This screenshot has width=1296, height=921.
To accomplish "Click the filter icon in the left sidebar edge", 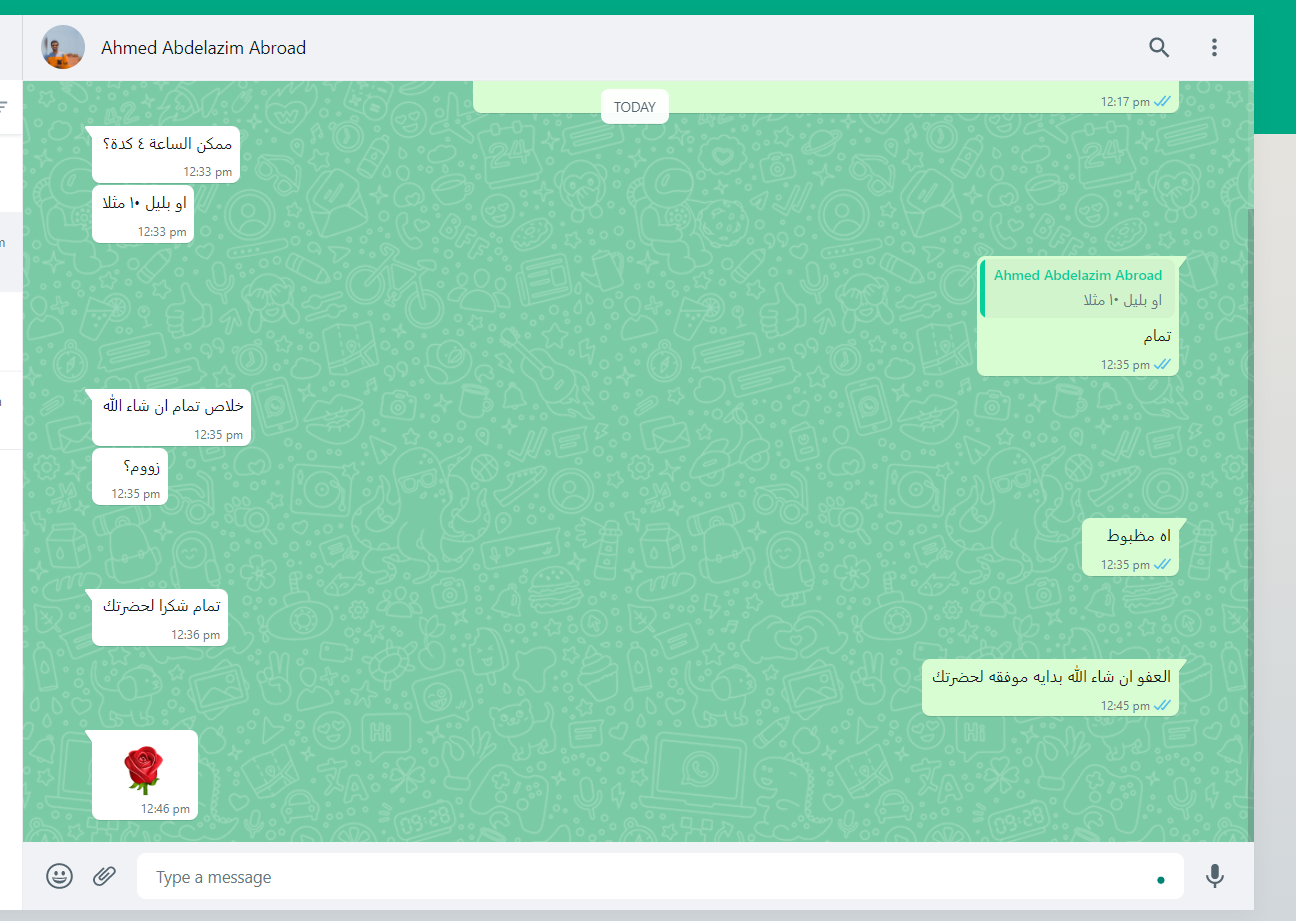I will pyautogui.click(x=4, y=106).
